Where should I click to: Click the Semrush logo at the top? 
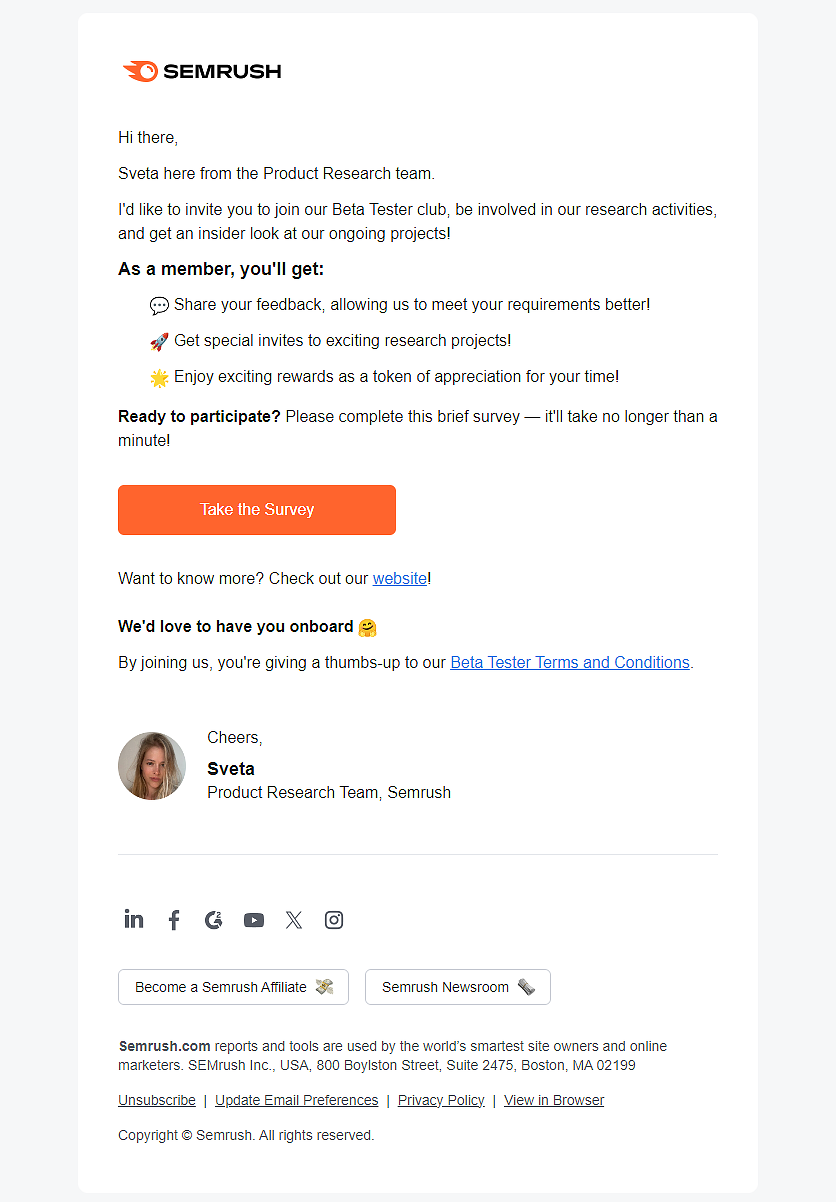pyautogui.click(x=200, y=70)
